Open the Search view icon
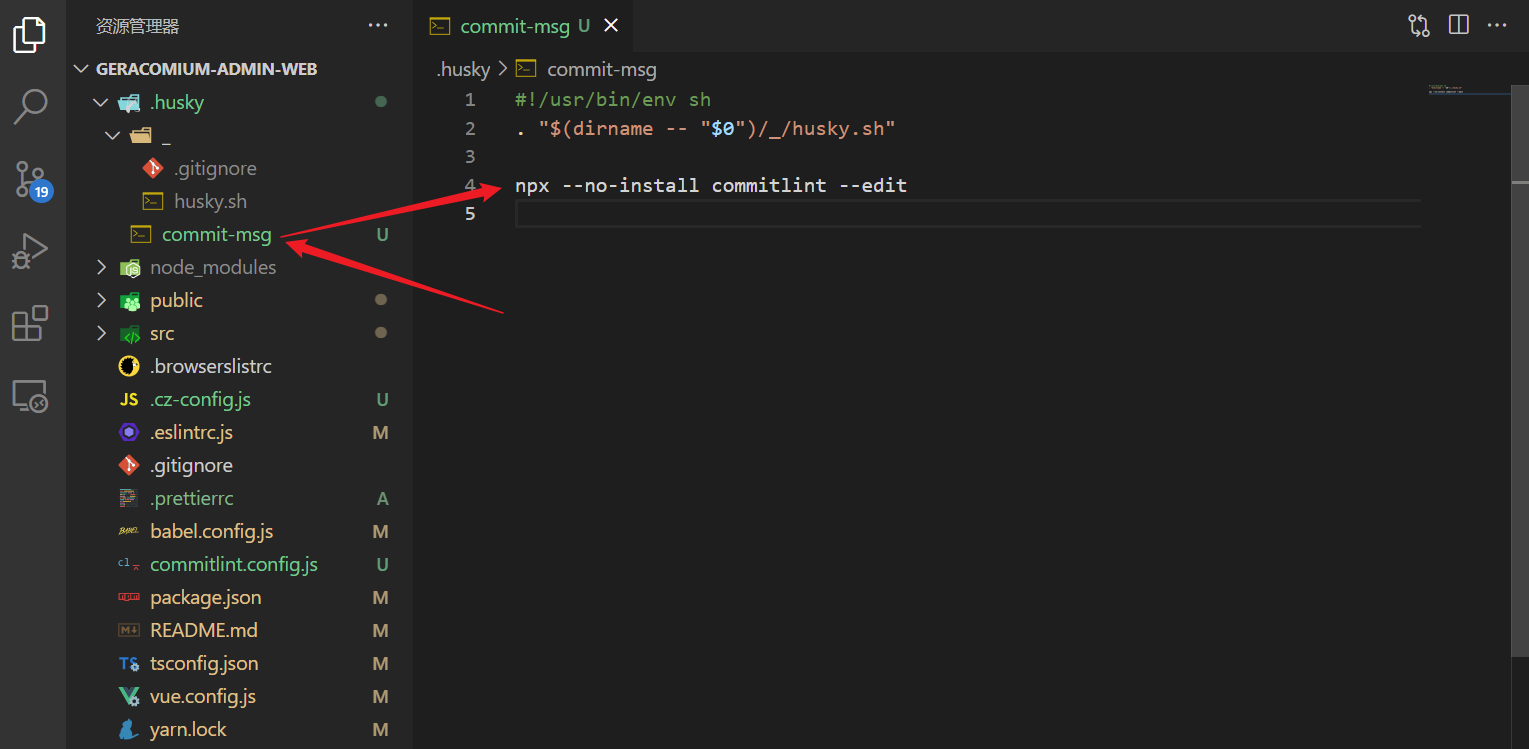 click(x=30, y=106)
